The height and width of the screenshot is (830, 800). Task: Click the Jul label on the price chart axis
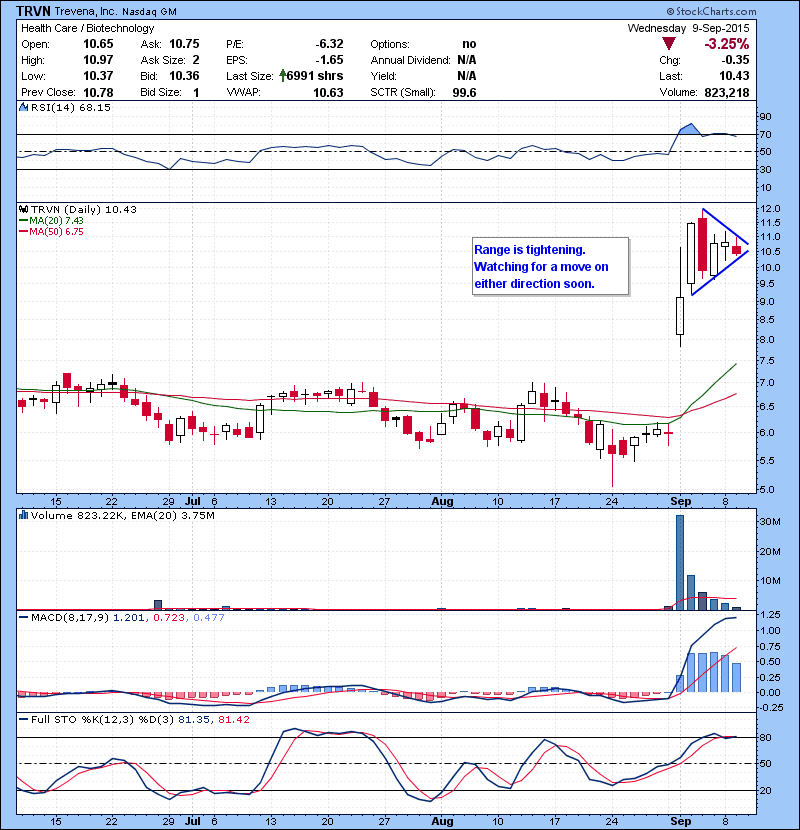[x=193, y=501]
